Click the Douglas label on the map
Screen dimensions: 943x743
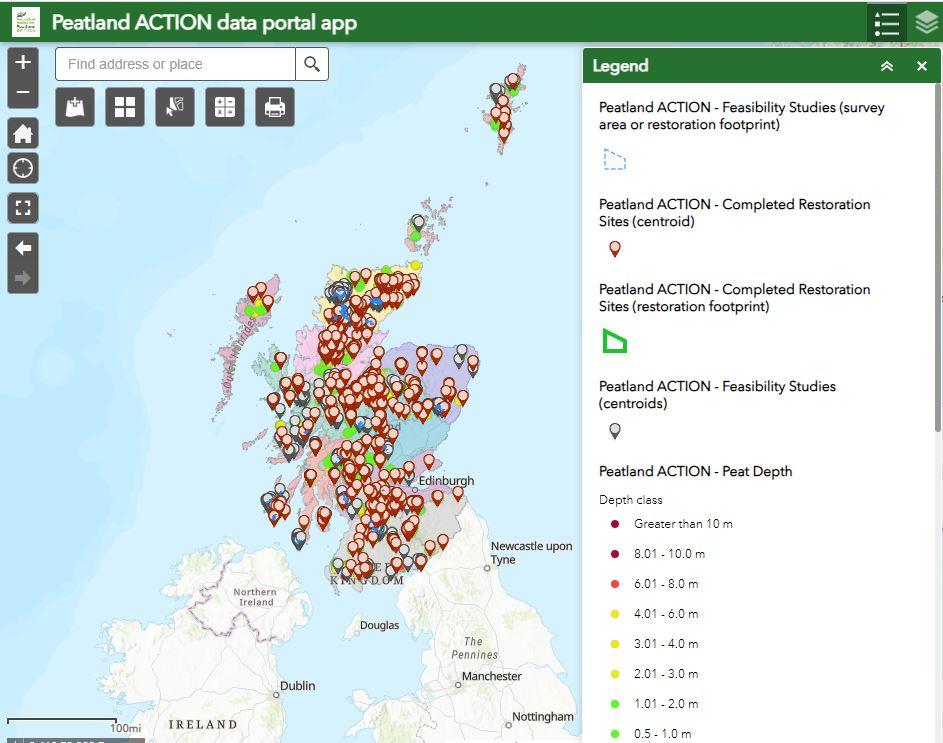click(x=379, y=625)
